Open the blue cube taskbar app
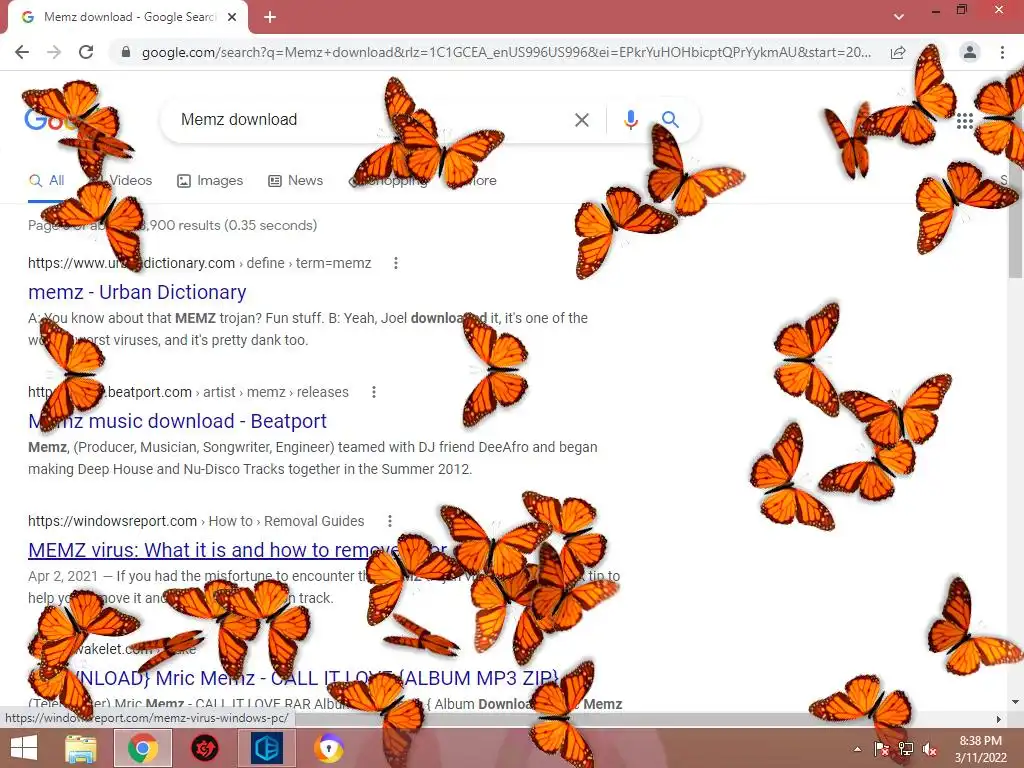1024x768 pixels. (x=267, y=748)
